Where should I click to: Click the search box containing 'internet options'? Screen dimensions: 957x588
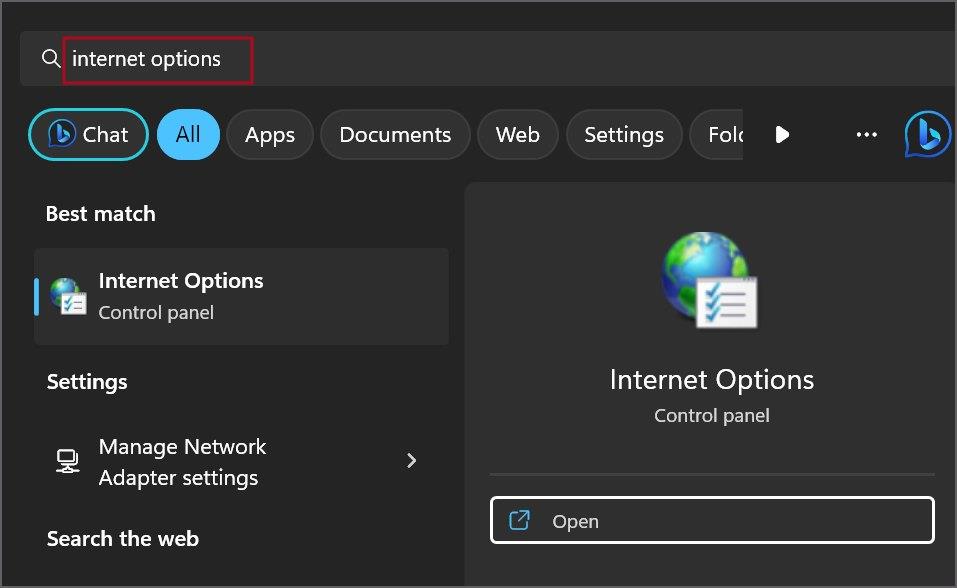(488, 59)
